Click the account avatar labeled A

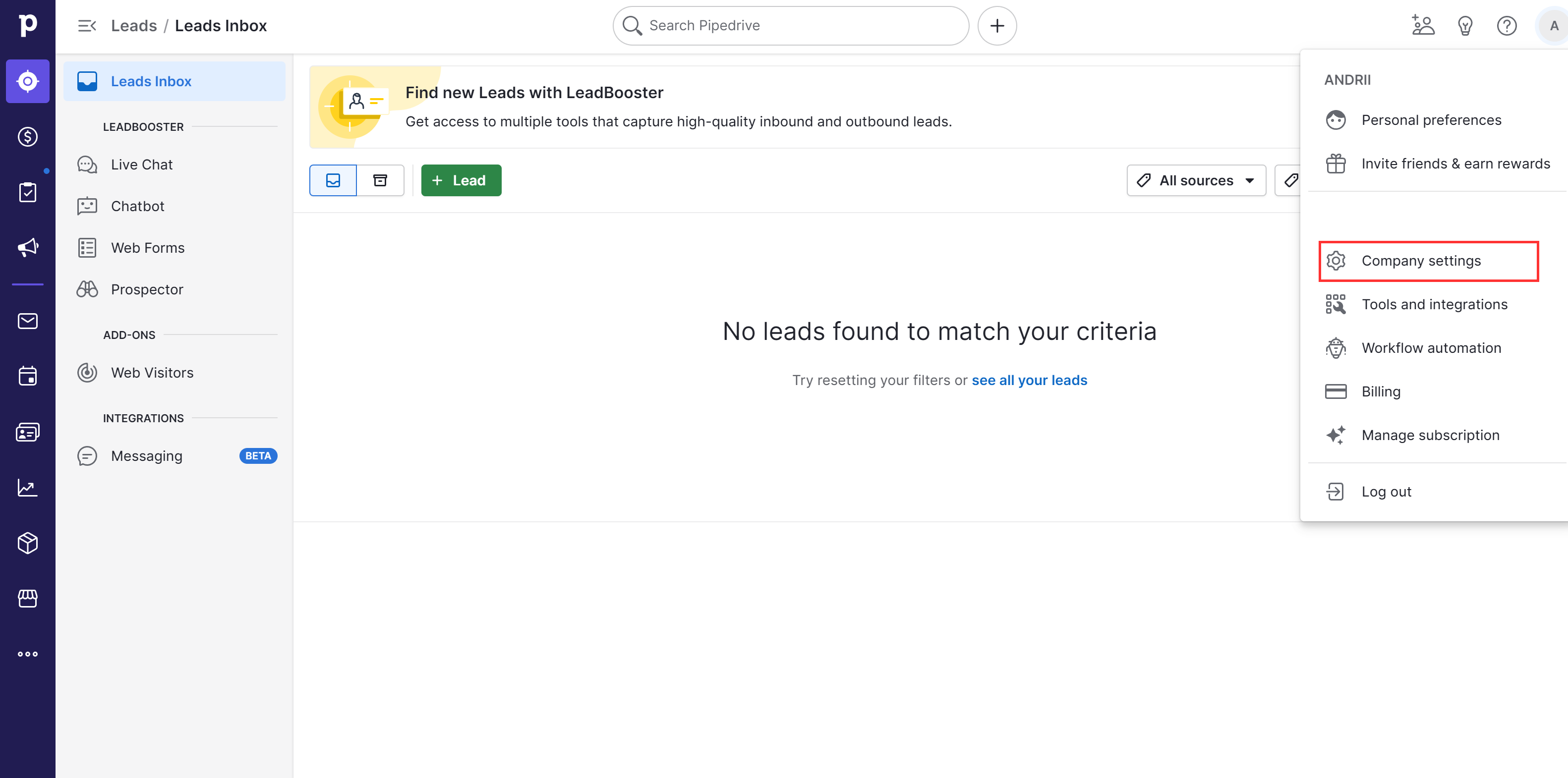[x=1554, y=26]
